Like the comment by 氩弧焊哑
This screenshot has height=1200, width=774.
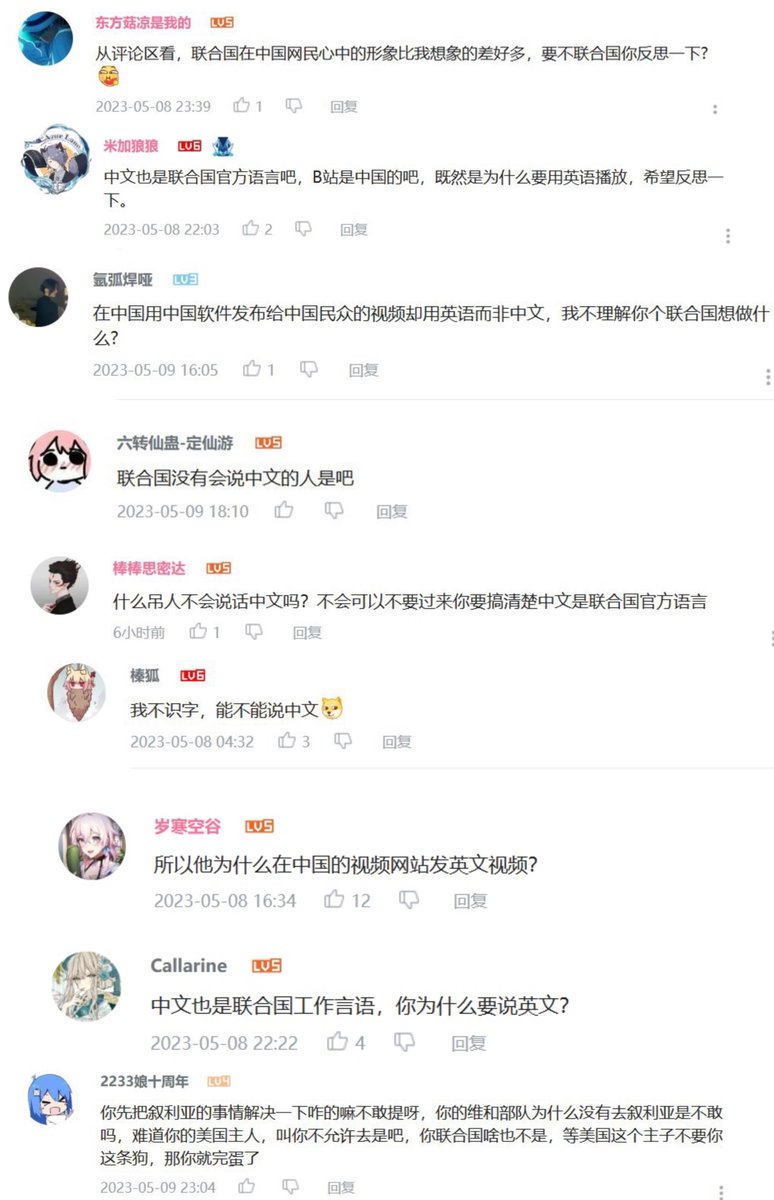coord(252,369)
